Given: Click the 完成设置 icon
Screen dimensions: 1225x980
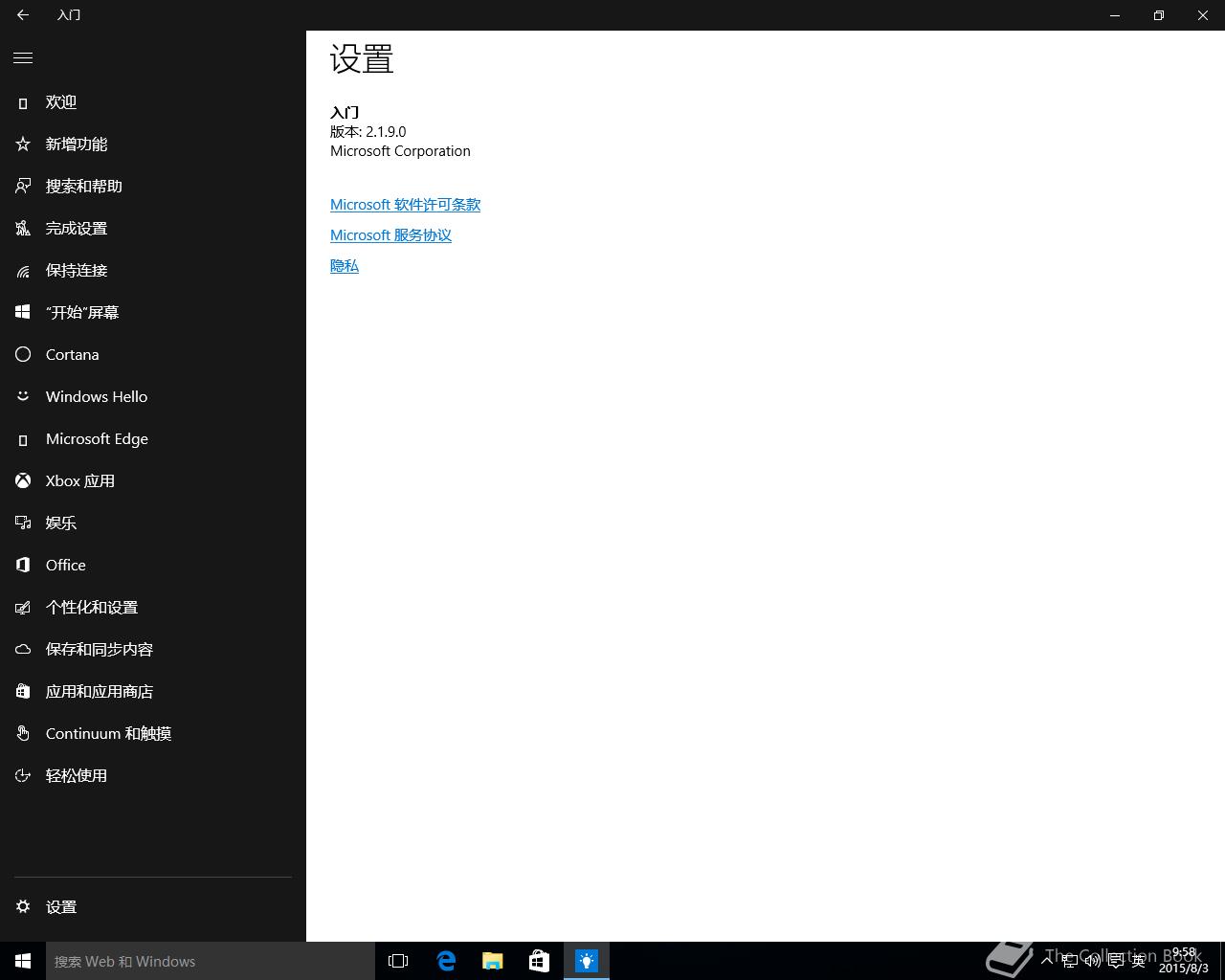Looking at the screenshot, I should [x=23, y=229].
